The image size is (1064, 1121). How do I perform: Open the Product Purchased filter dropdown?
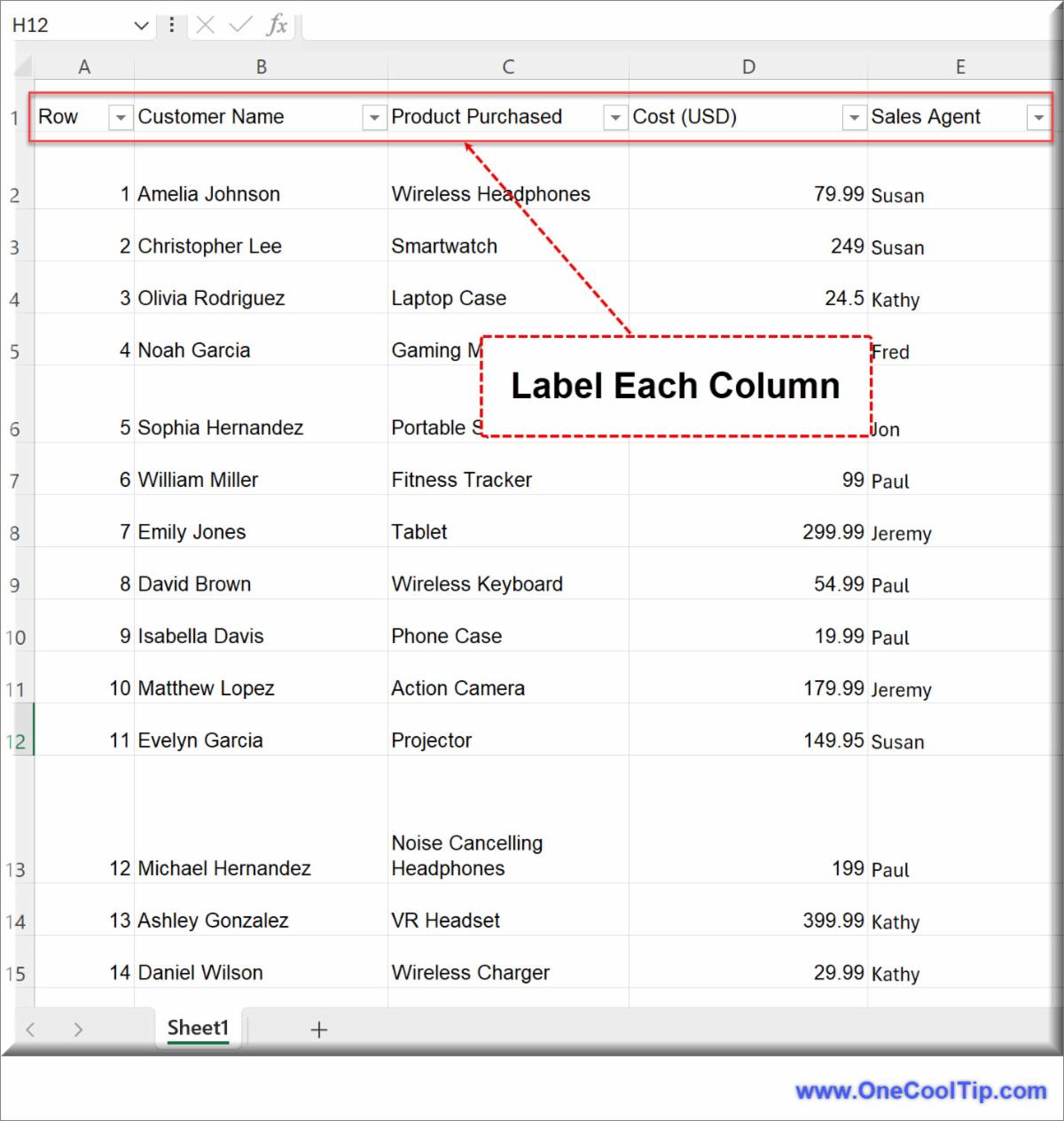tap(614, 117)
